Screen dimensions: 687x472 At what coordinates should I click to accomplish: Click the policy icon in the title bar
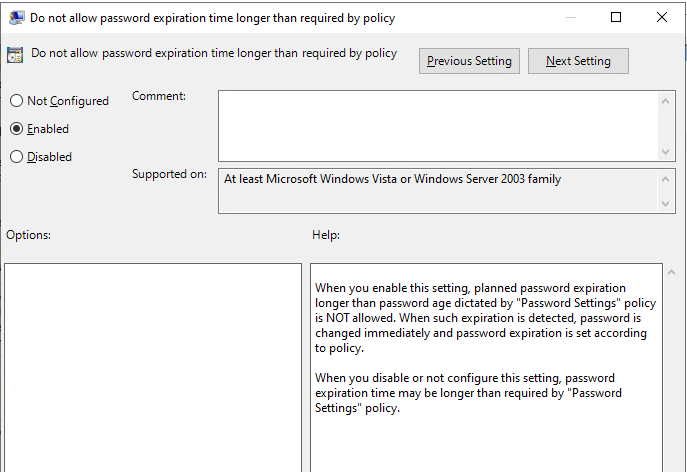click(15, 18)
